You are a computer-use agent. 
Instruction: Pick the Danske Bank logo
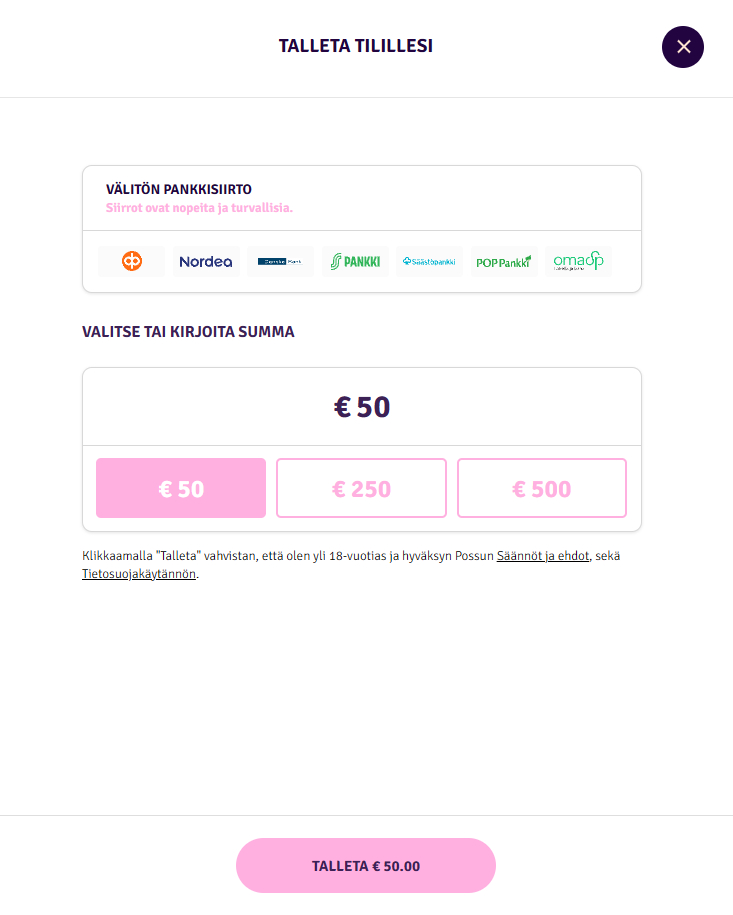coord(280,261)
